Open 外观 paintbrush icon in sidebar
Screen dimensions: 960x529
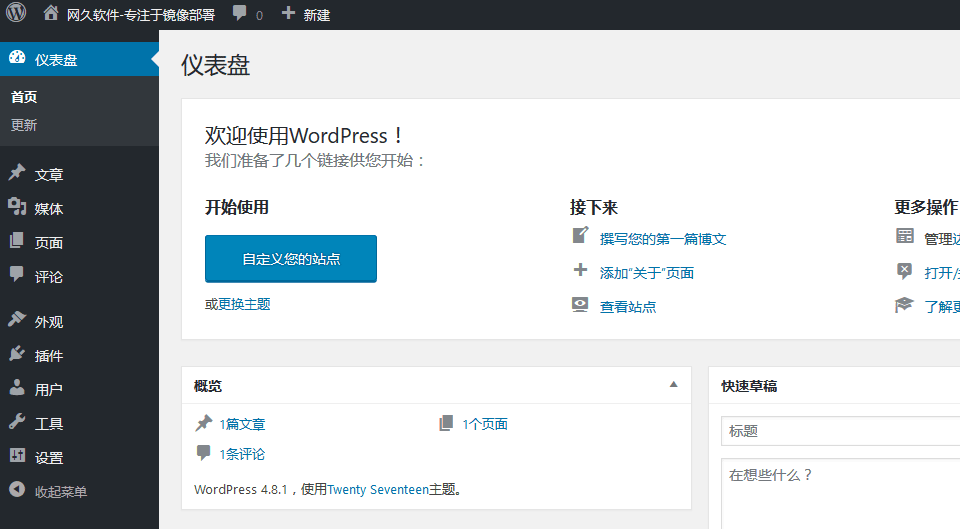(x=17, y=321)
